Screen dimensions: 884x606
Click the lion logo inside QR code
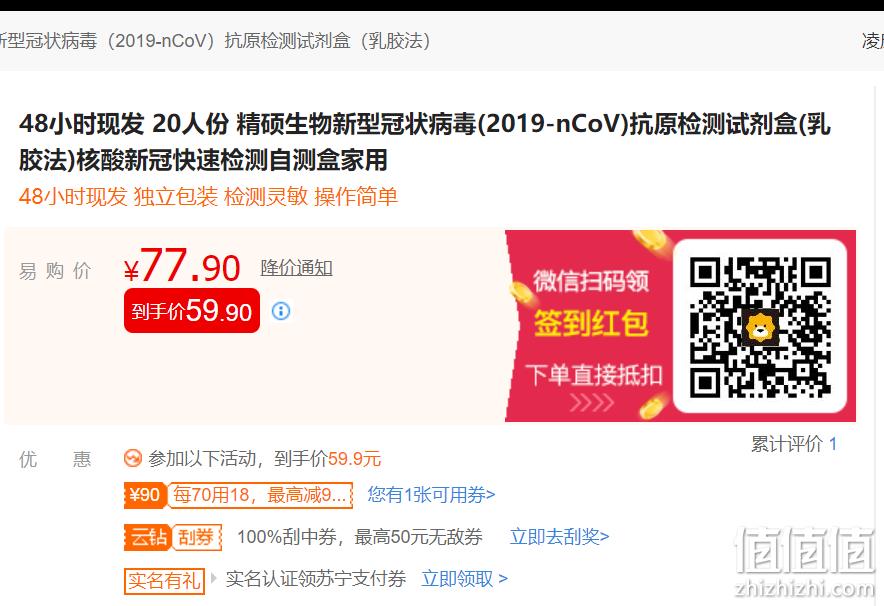coord(760,328)
